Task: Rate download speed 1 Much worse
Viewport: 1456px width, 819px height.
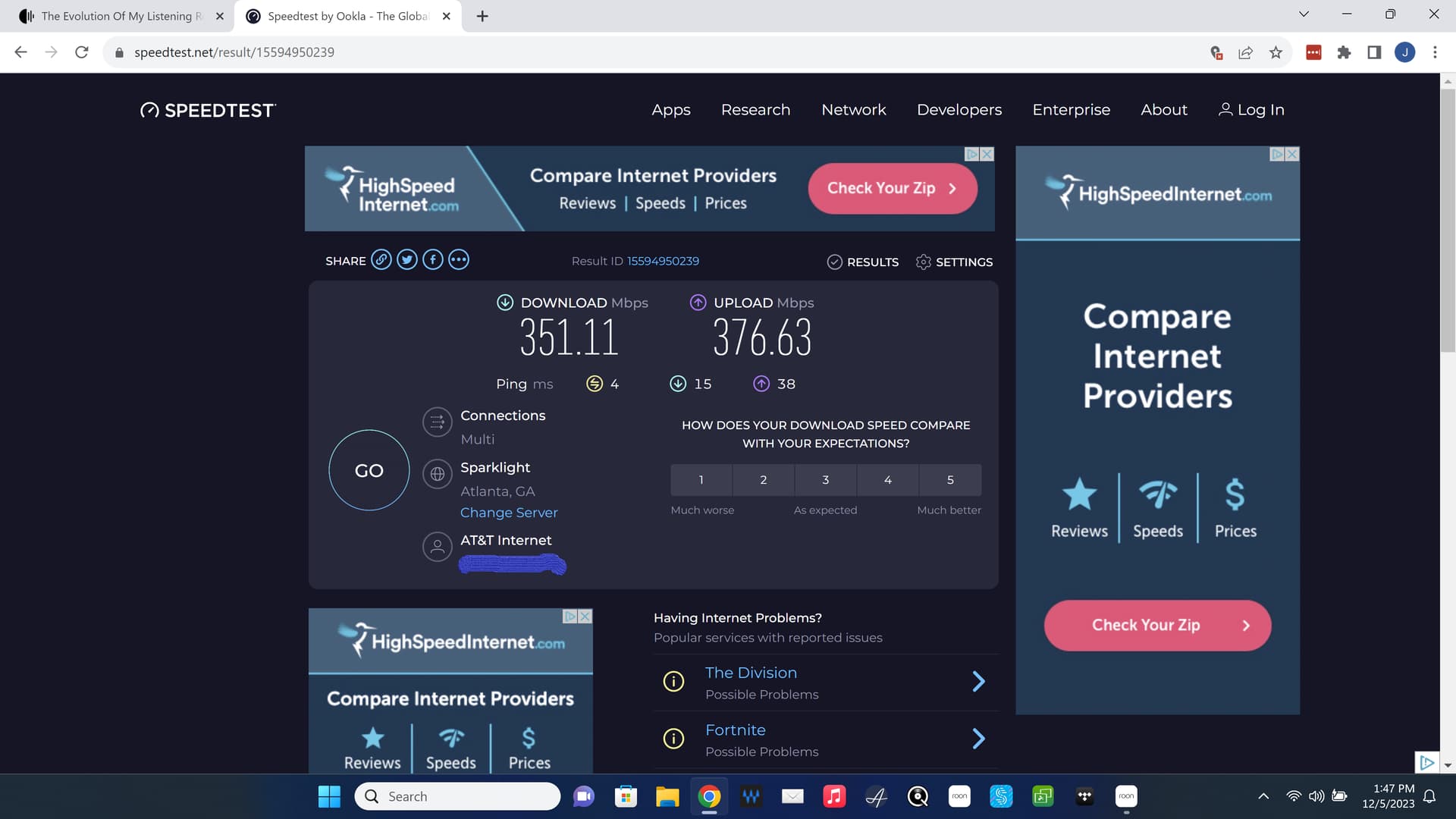Action: tap(701, 480)
